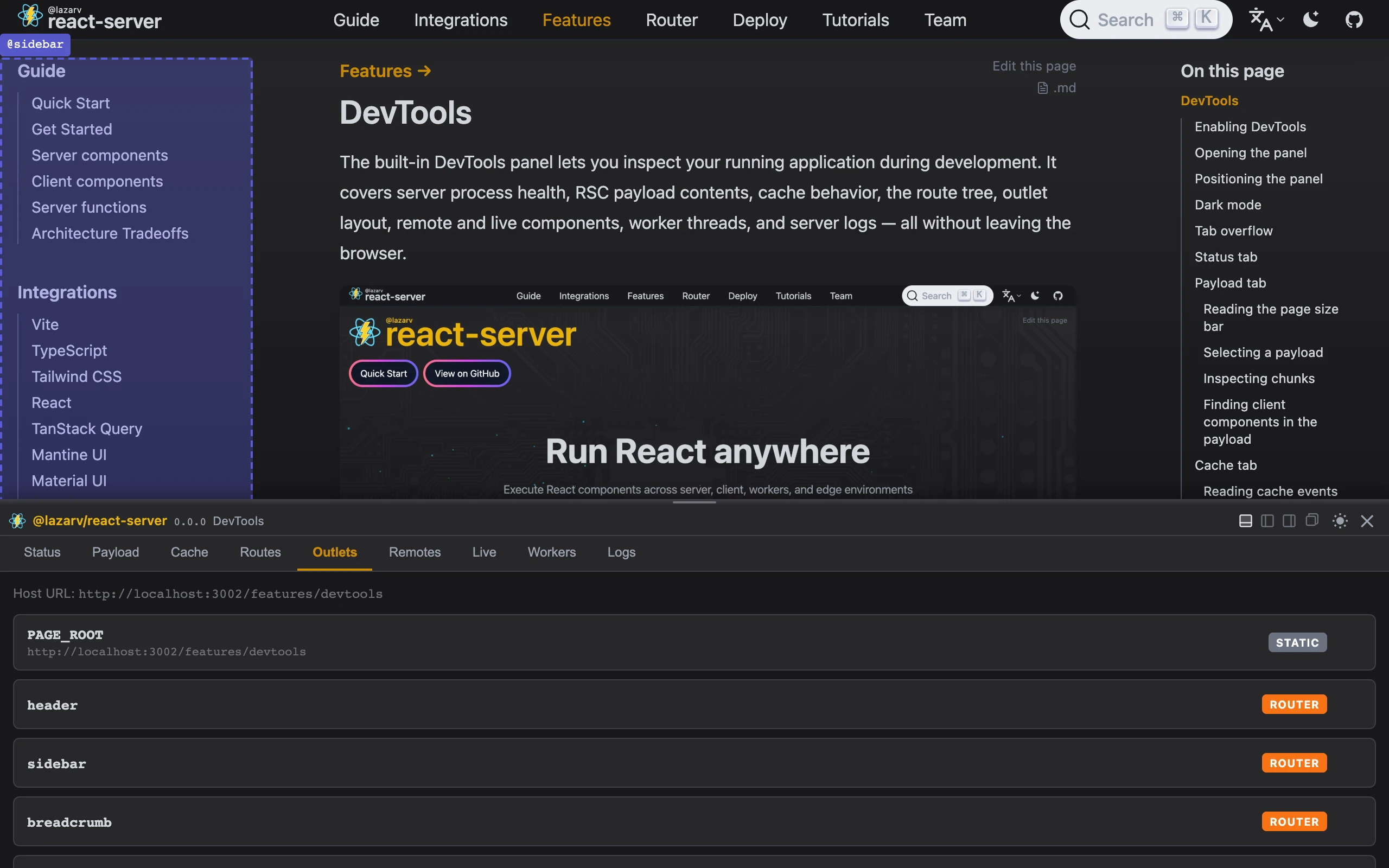Switch to the Payload DevTools tab
Image resolution: width=1389 pixels, height=868 pixels.
[116, 552]
